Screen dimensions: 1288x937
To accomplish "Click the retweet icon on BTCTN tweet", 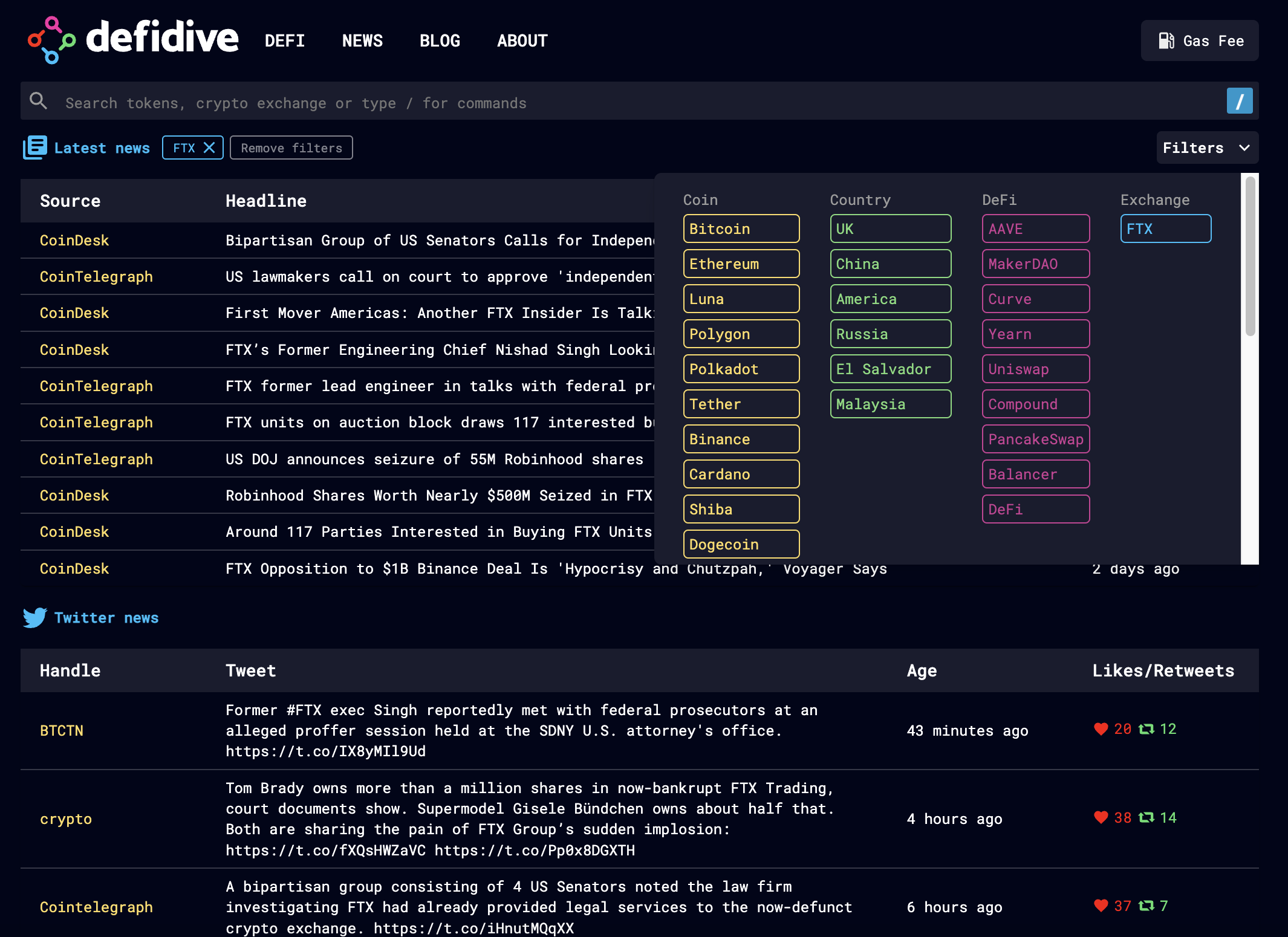I will tap(1147, 729).
